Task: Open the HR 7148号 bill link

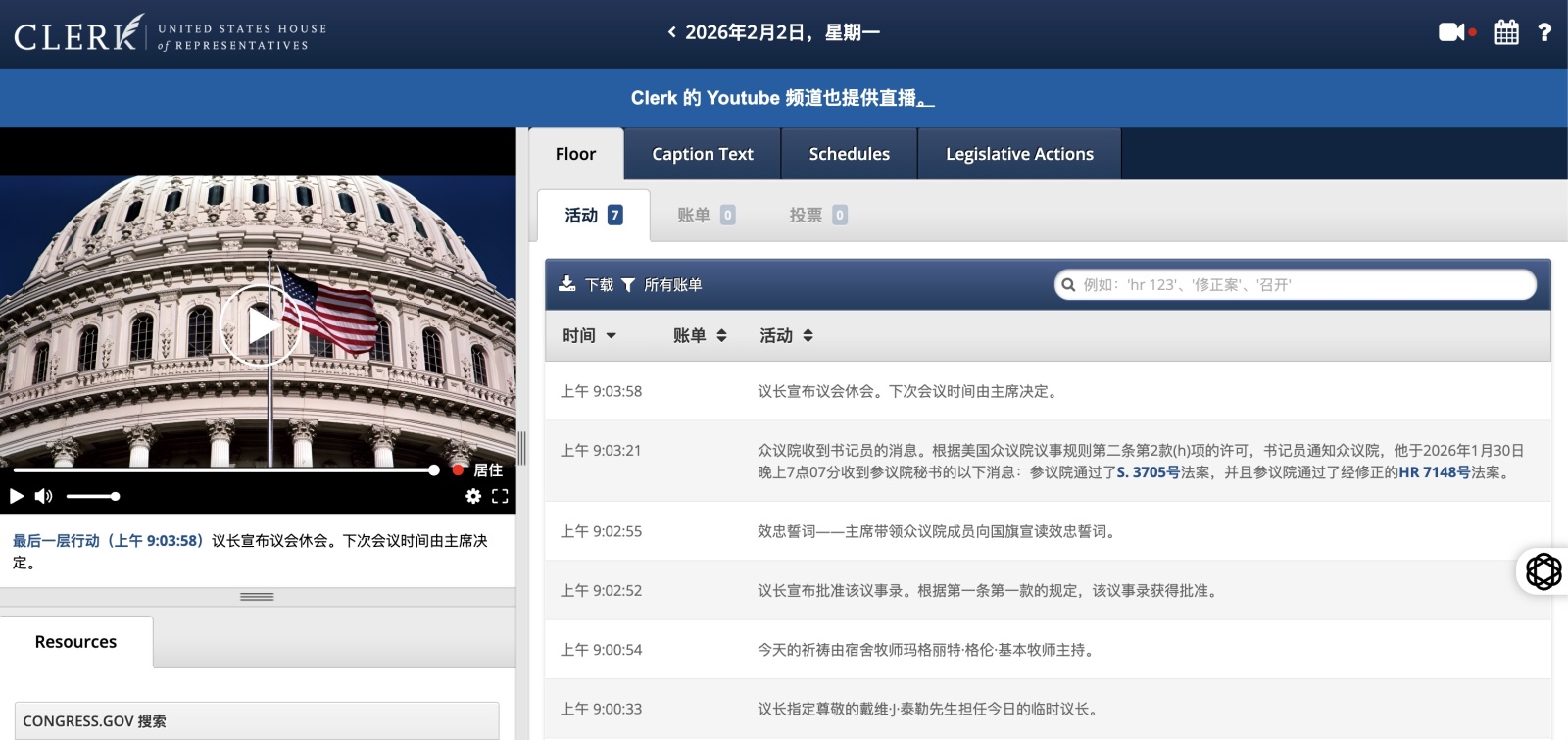Action: point(1435,472)
